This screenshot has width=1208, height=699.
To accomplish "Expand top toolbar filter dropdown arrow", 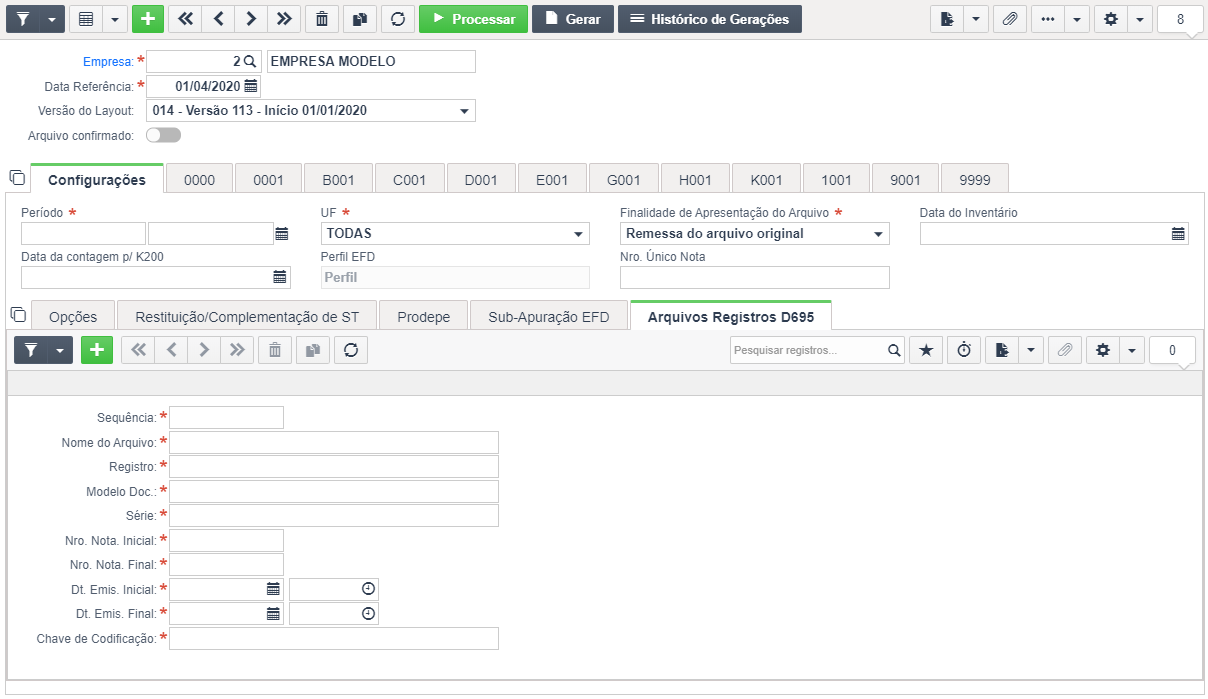I will [x=53, y=19].
